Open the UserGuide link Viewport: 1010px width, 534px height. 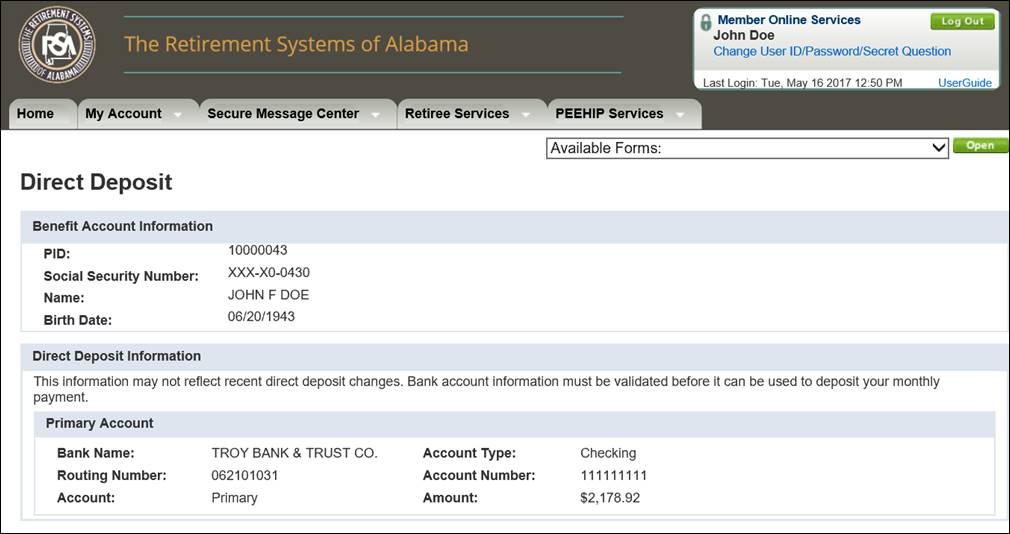pyautogui.click(x=965, y=83)
